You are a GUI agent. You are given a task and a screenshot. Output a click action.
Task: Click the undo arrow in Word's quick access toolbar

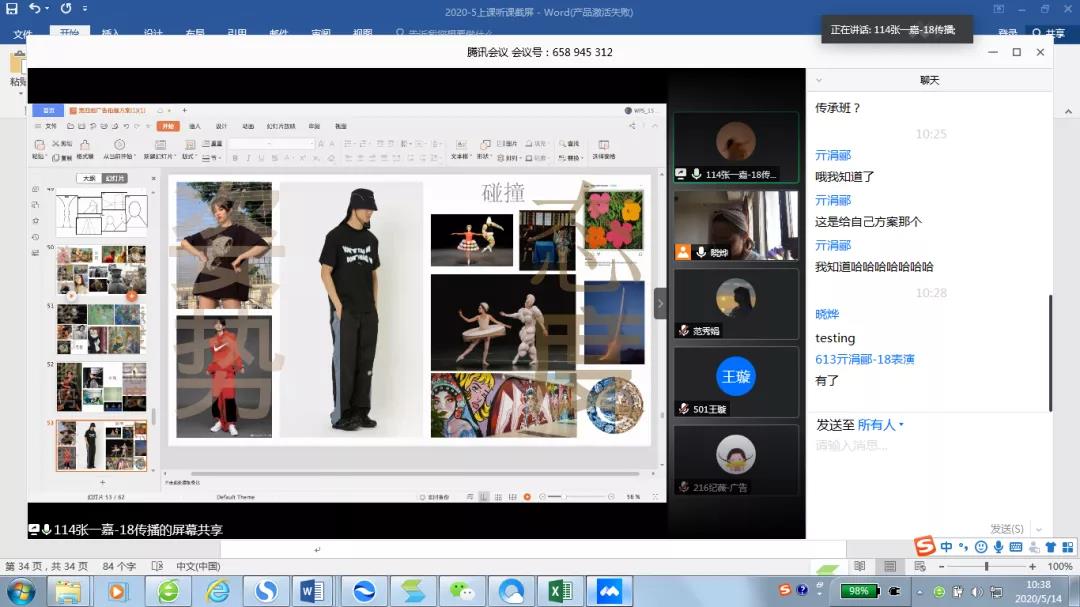(35, 9)
